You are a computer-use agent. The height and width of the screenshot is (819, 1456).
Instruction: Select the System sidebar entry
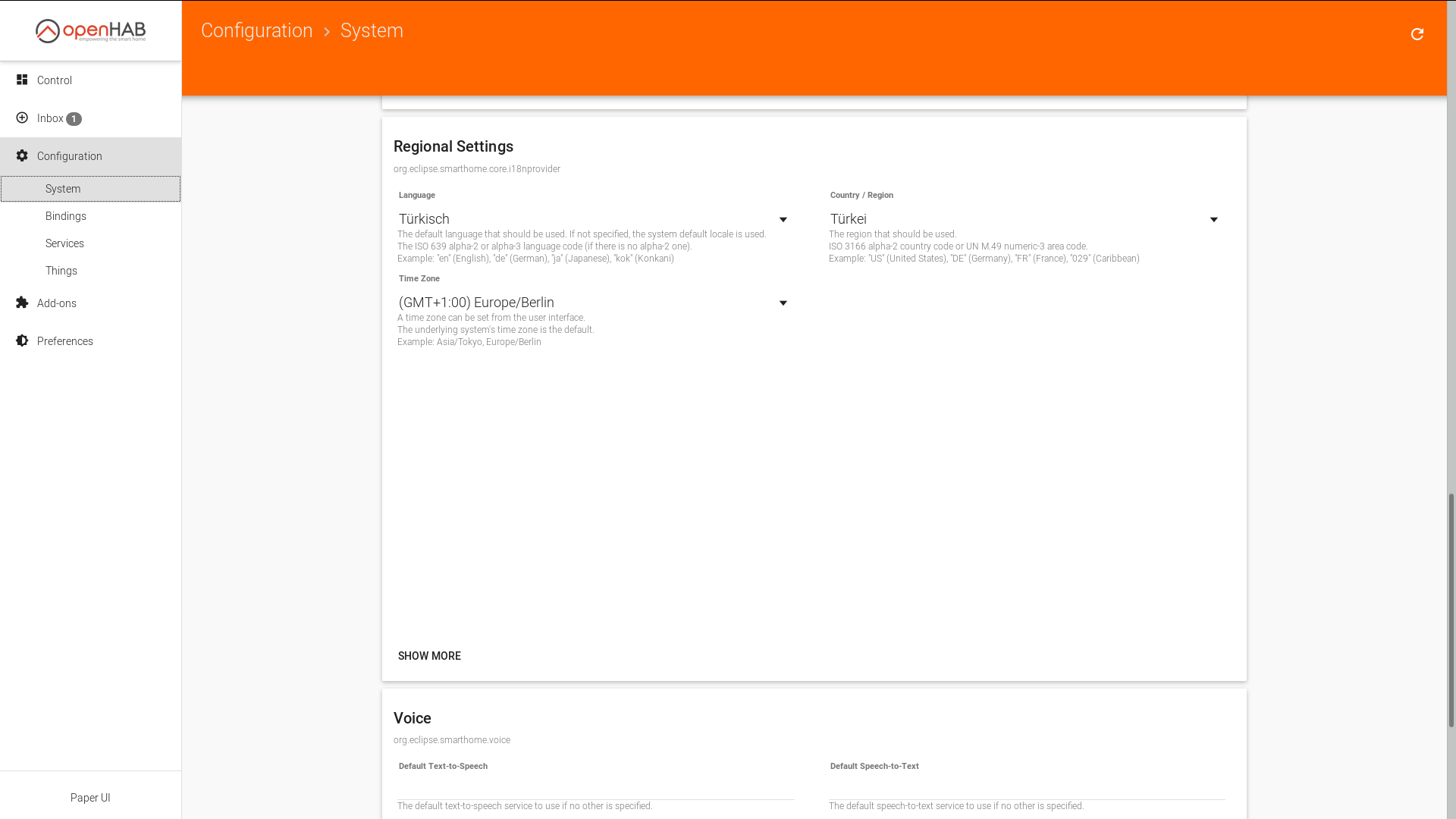63,188
